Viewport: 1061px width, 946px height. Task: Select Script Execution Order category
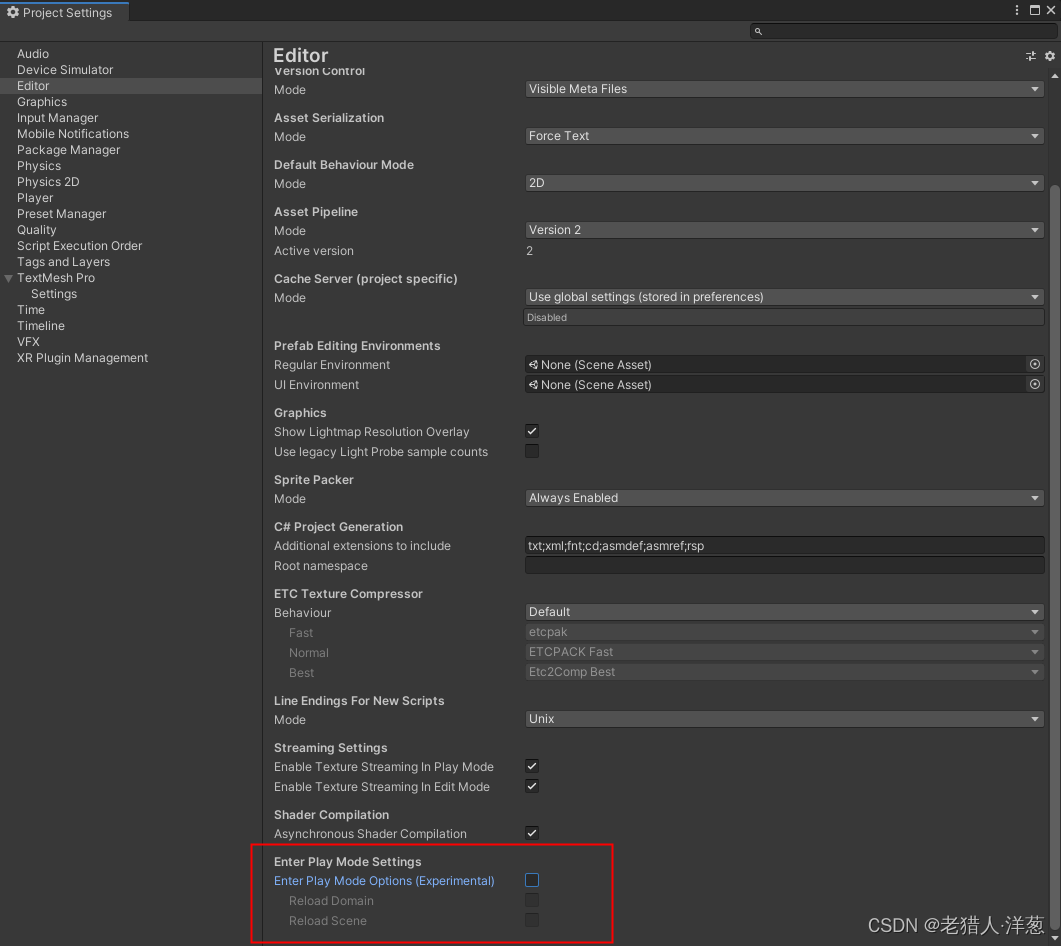click(x=80, y=246)
